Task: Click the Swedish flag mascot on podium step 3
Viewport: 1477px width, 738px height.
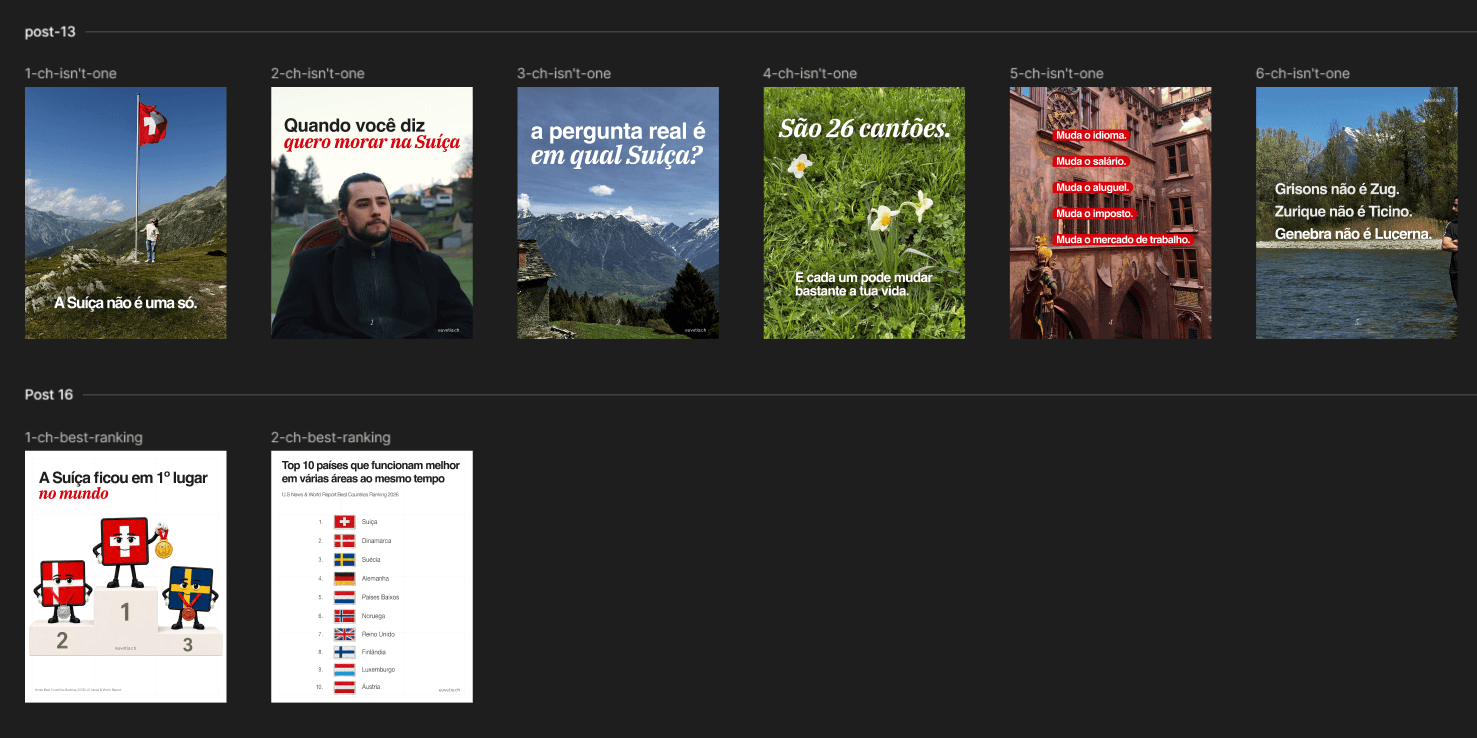Action: point(190,597)
